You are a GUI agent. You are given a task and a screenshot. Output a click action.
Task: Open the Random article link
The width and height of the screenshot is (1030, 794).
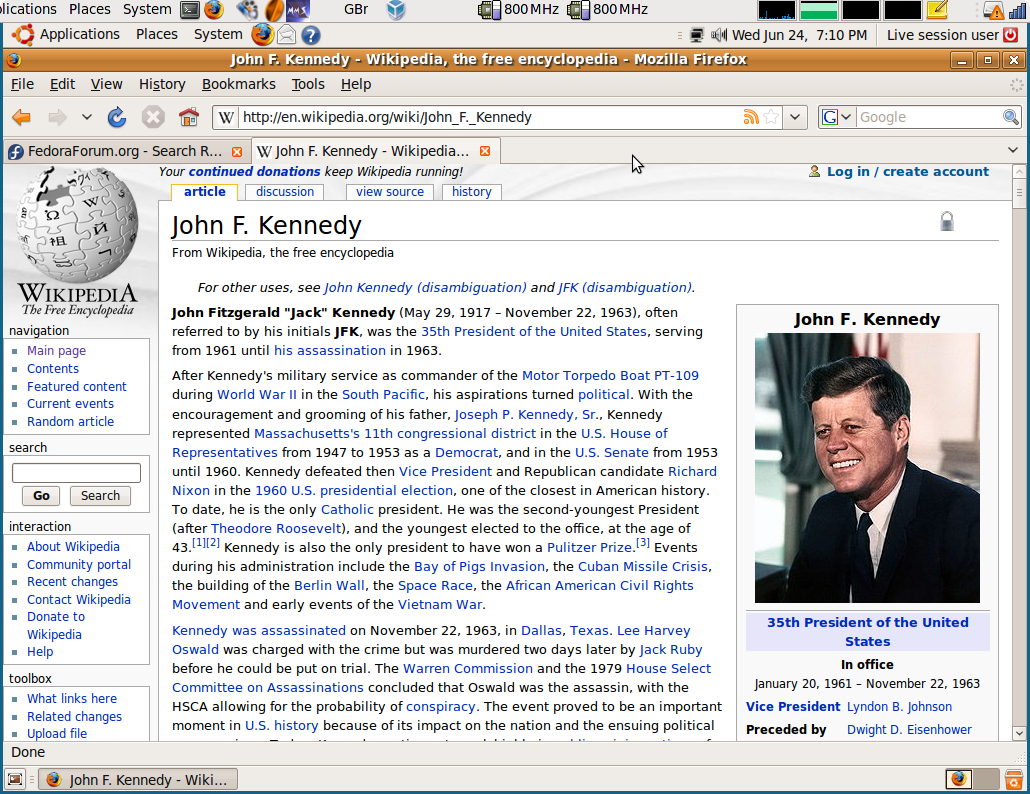coord(70,422)
